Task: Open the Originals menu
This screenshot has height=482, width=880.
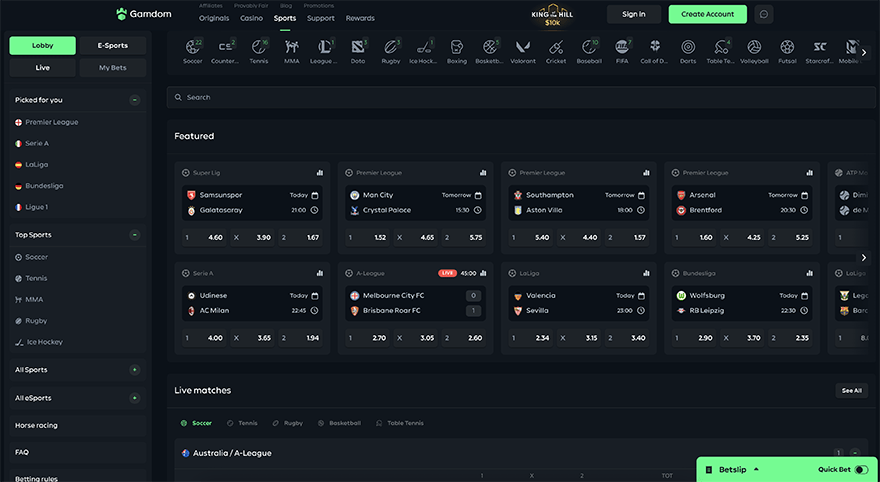Action: [214, 18]
